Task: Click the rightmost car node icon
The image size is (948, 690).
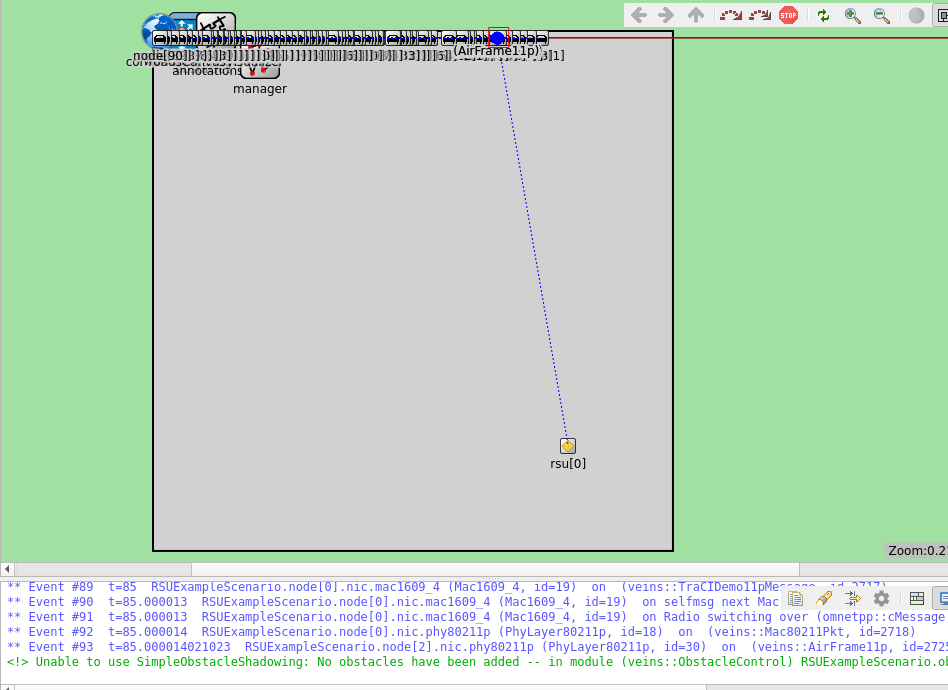Action: pyautogui.click(x=541, y=39)
